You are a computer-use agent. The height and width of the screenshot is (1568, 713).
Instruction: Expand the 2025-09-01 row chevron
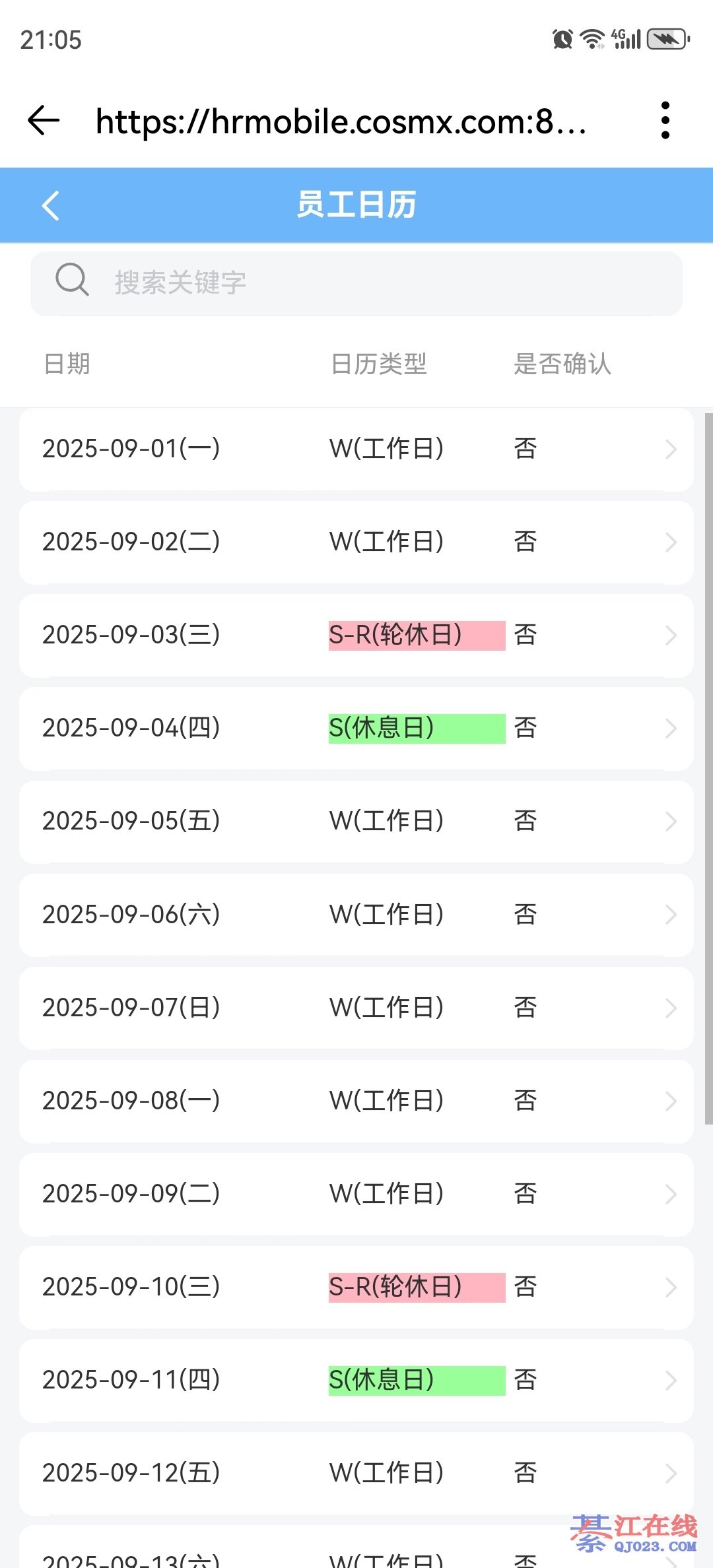671,449
